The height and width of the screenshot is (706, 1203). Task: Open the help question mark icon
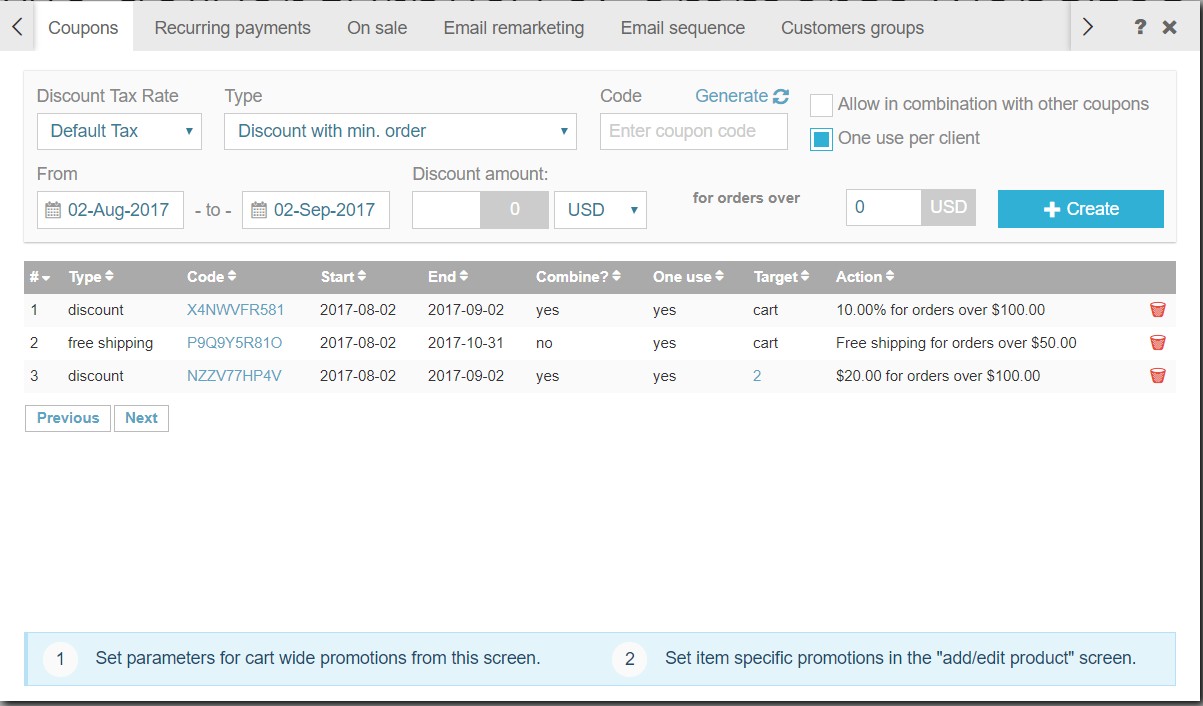point(1140,27)
